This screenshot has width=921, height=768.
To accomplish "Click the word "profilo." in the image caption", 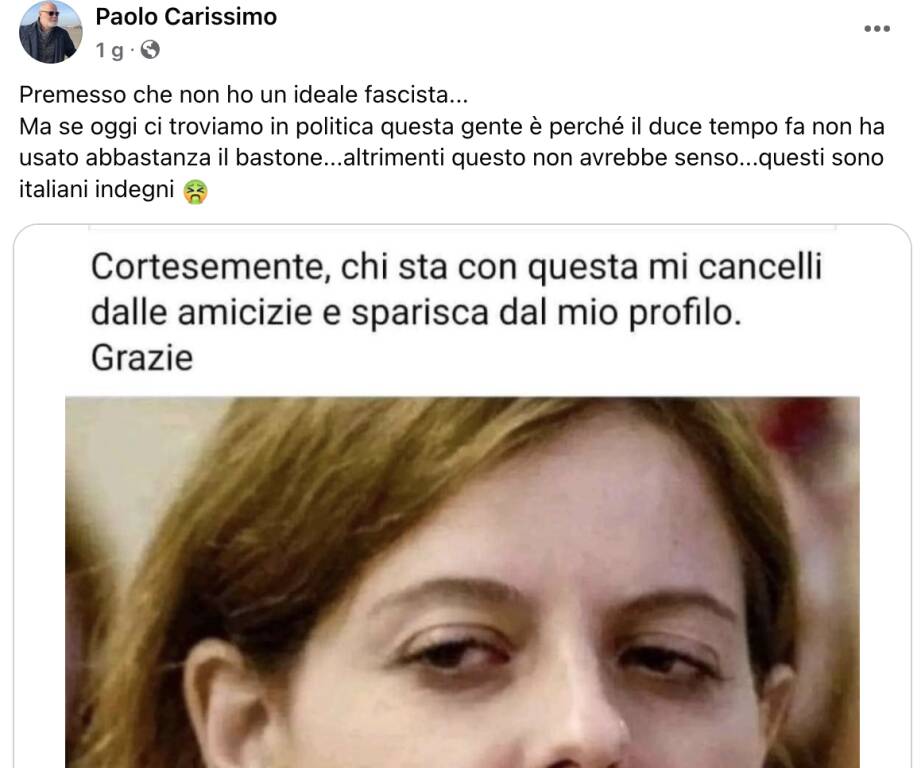I will pyautogui.click(x=685, y=314).
